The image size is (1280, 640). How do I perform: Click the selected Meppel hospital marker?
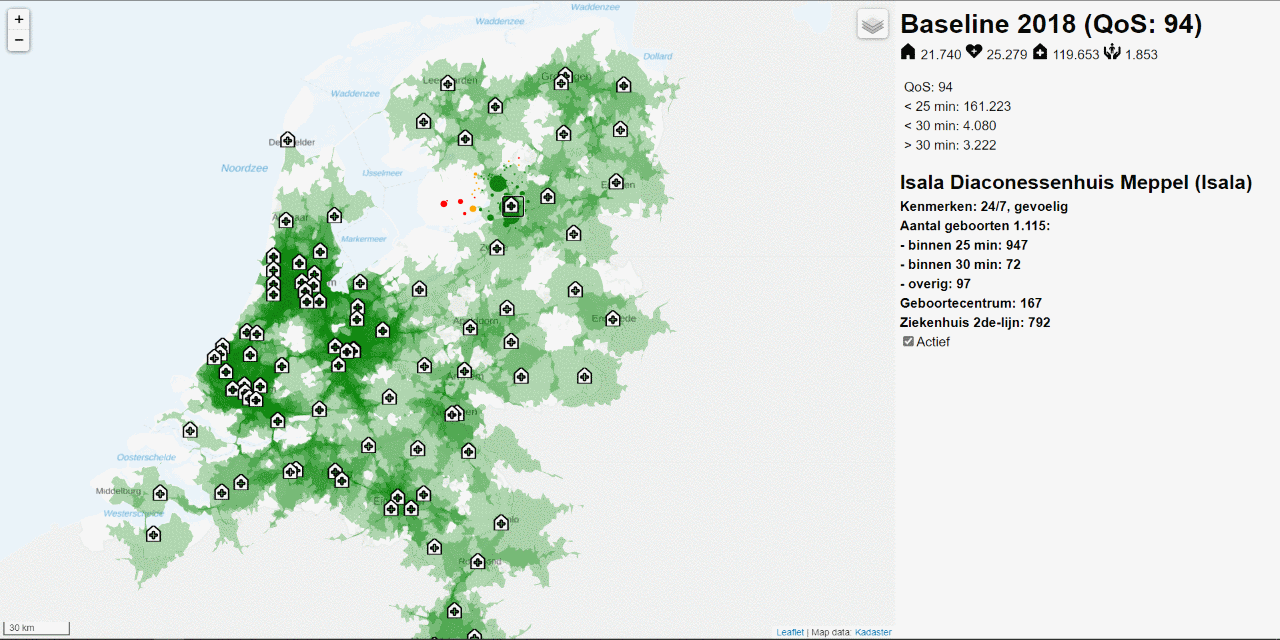click(512, 206)
